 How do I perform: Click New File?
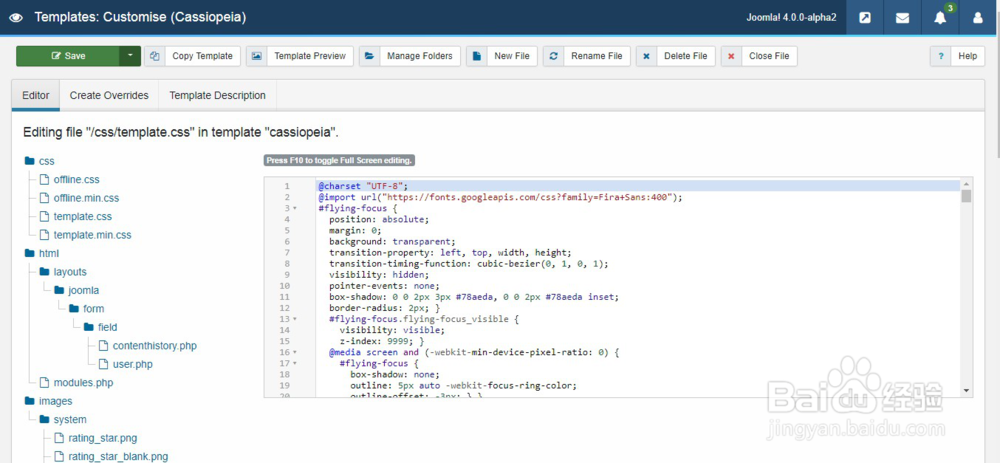click(x=502, y=56)
